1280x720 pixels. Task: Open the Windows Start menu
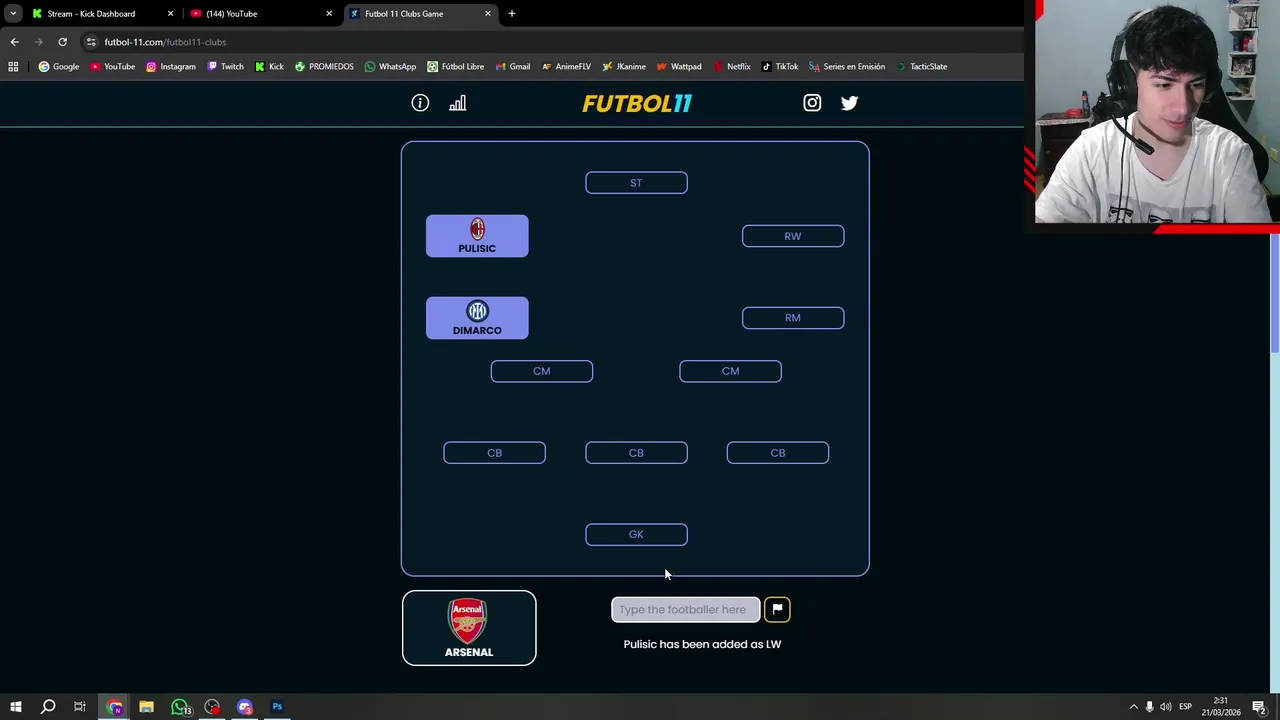15,707
